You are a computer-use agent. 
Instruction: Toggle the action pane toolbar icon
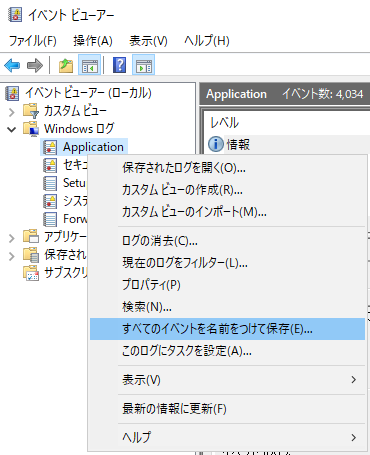coord(144,65)
